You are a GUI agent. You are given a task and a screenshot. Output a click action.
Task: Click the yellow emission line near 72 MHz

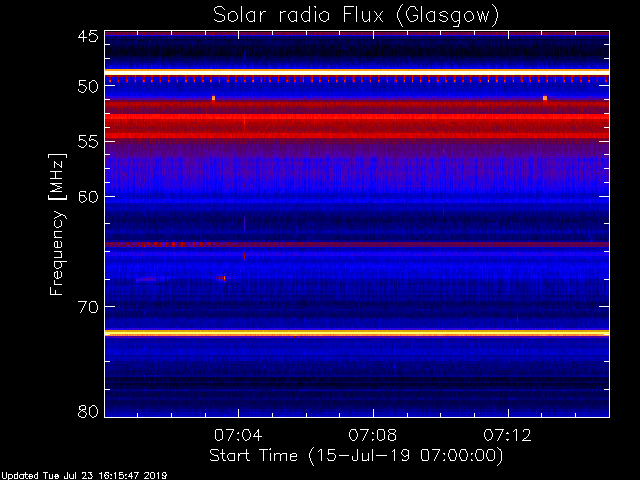tap(357, 333)
